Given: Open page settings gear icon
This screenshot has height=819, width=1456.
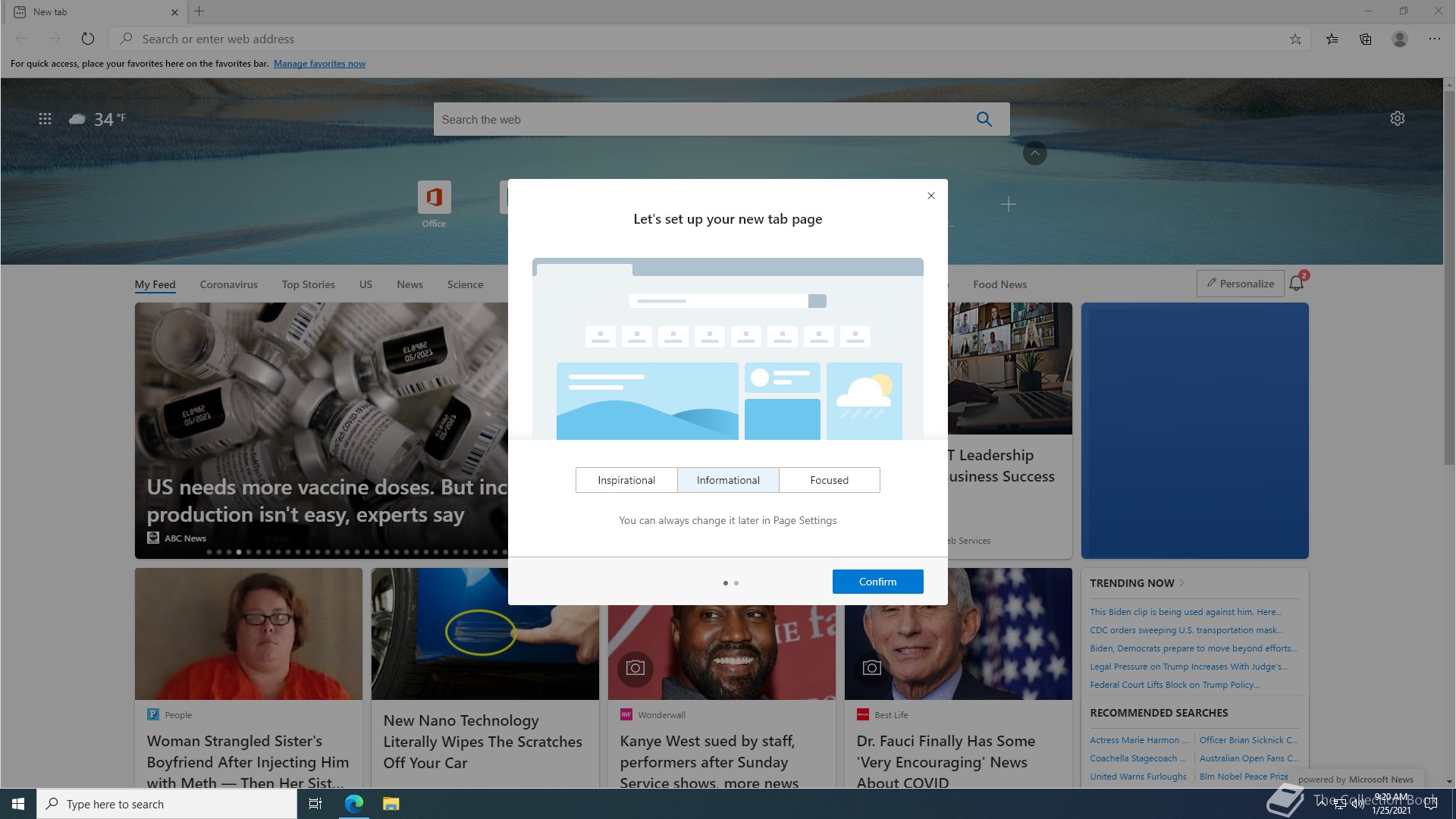Looking at the screenshot, I should click(1398, 118).
